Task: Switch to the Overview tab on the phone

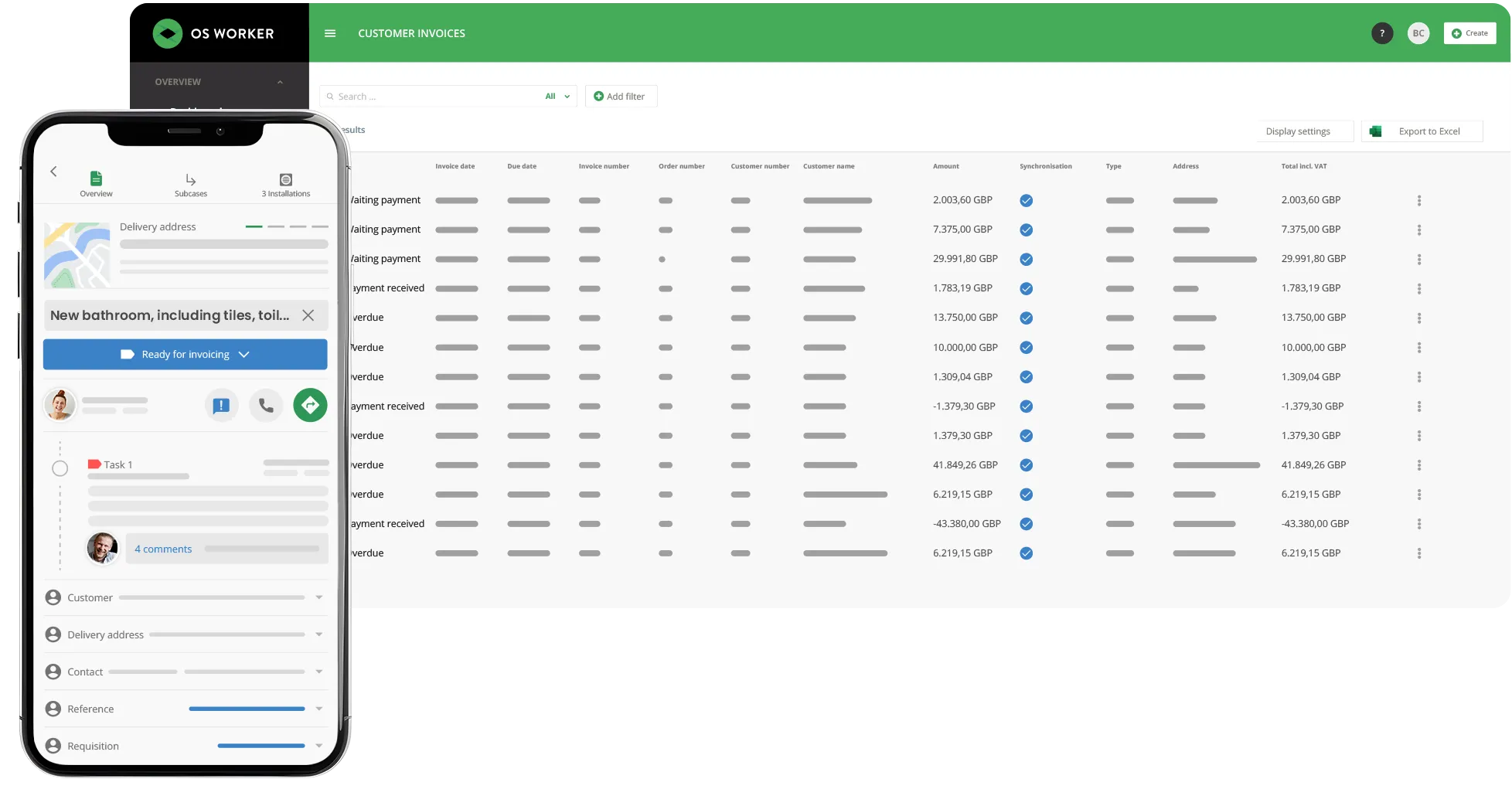Action: click(x=96, y=183)
